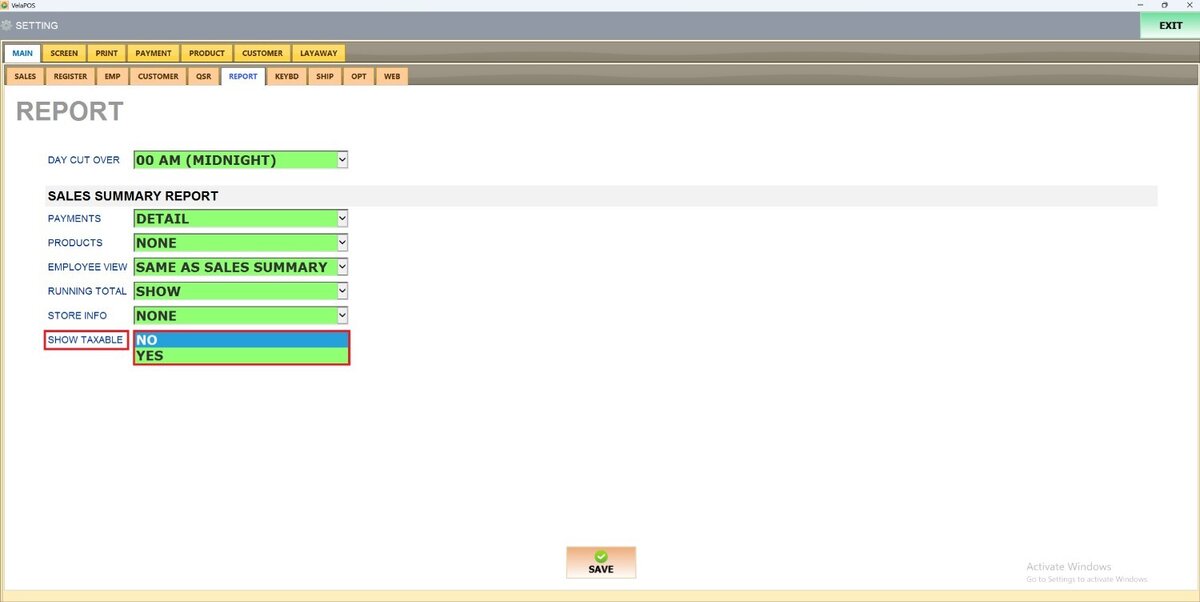This screenshot has width=1200, height=602.
Task: Choose NO in the SHOW TAXABLE list
Action: 241,340
